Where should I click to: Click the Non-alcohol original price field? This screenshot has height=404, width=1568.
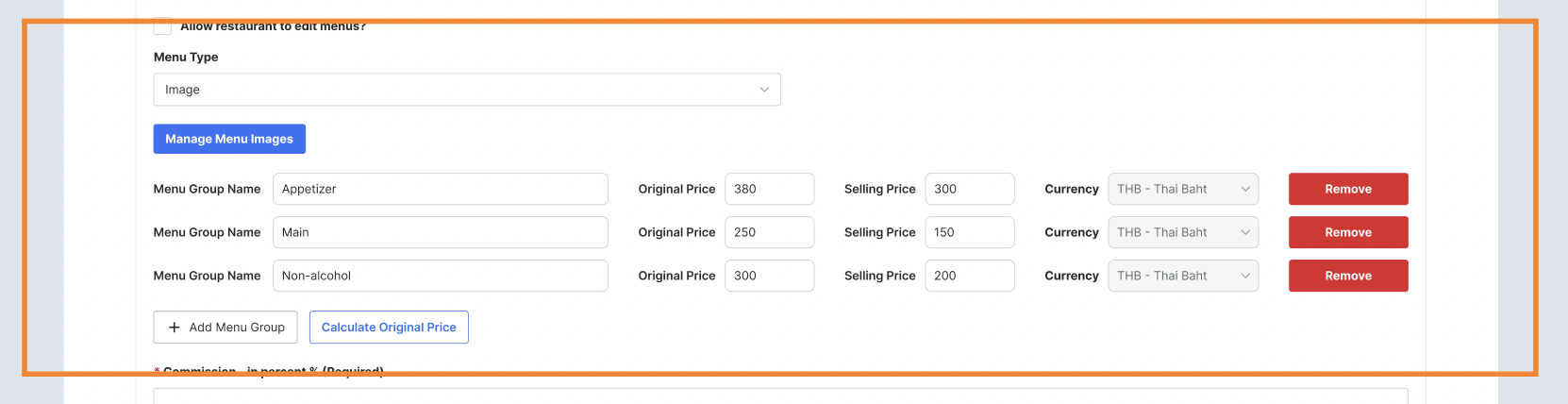click(x=769, y=276)
